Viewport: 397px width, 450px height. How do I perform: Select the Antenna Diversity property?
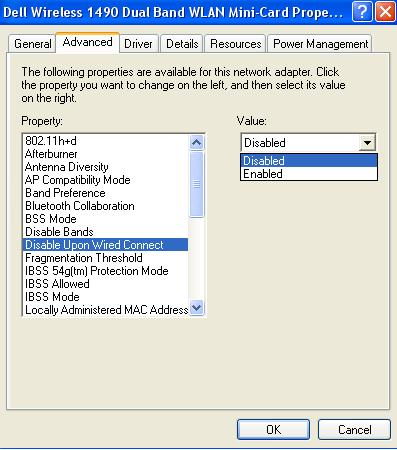pyautogui.click(x=106, y=167)
